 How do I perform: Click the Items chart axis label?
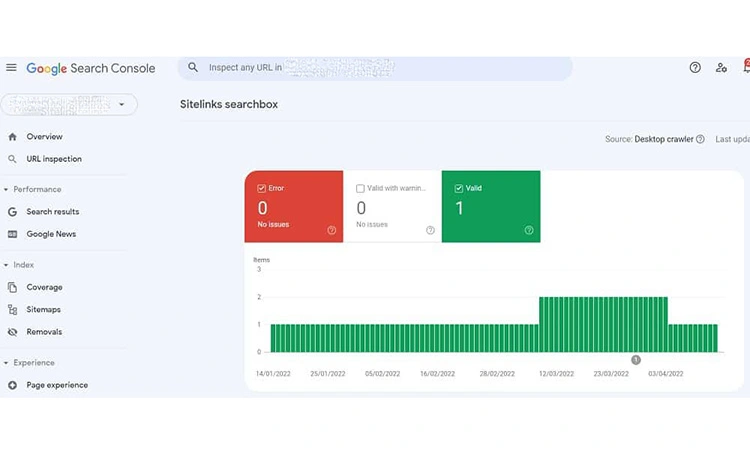pyautogui.click(x=262, y=260)
